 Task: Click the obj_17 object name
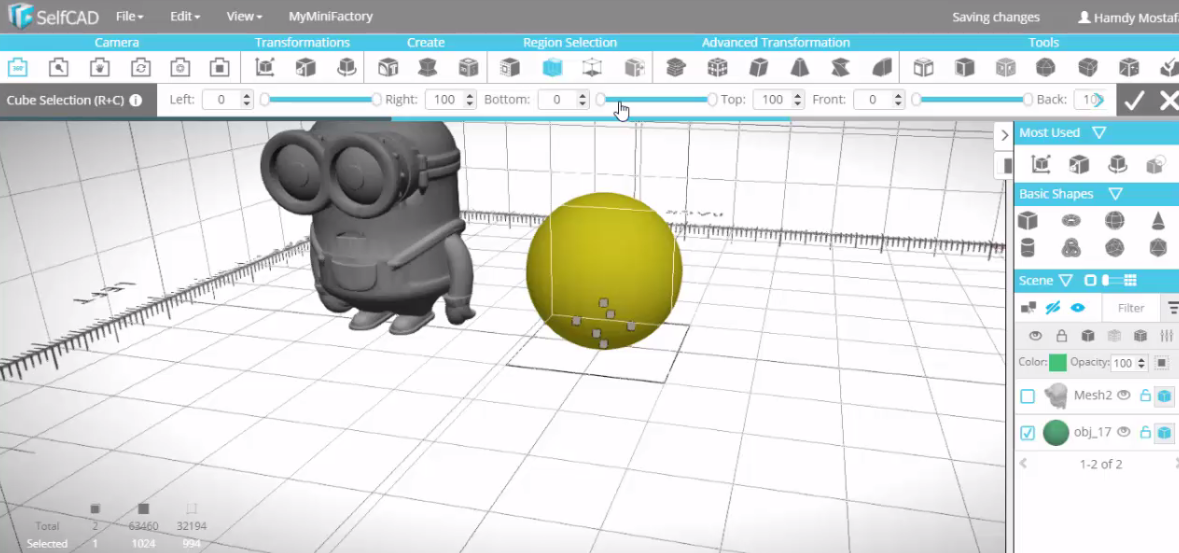coord(1093,432)
